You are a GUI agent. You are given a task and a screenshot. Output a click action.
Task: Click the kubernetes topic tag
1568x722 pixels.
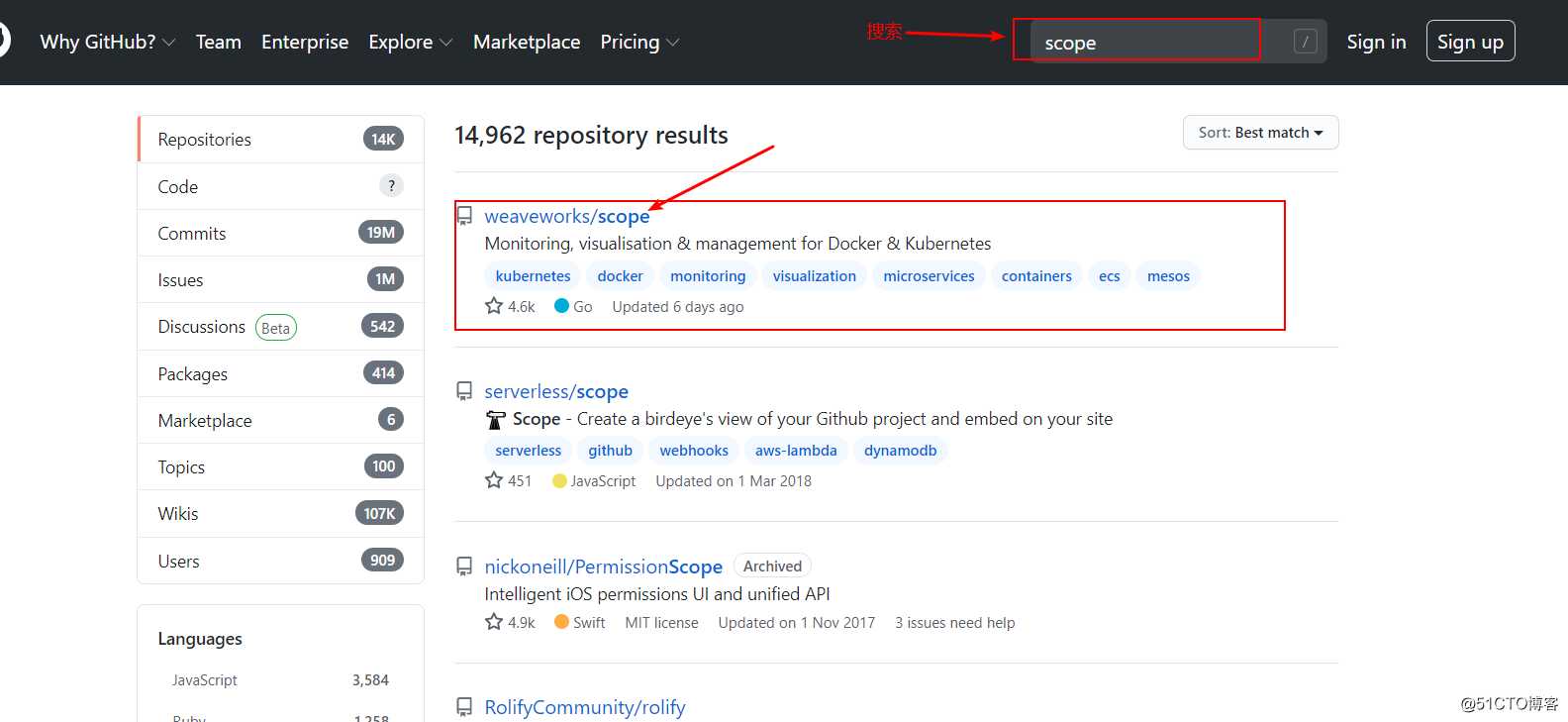coord(534,275)
